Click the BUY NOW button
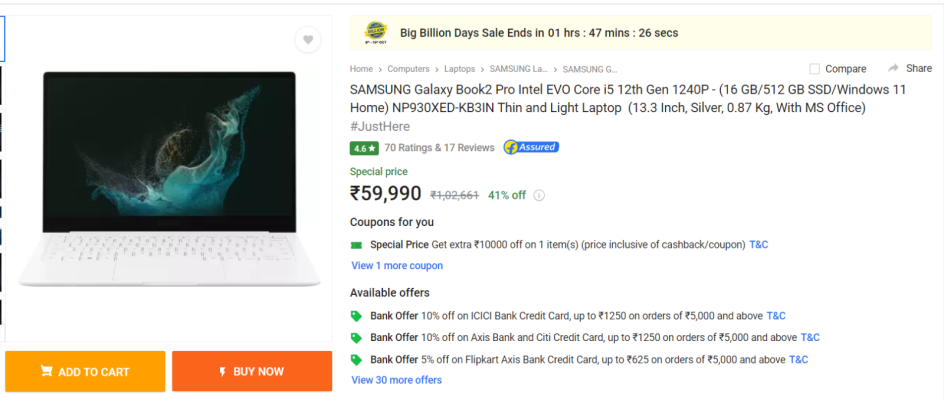The image size is (944, 400). [252, 372]
